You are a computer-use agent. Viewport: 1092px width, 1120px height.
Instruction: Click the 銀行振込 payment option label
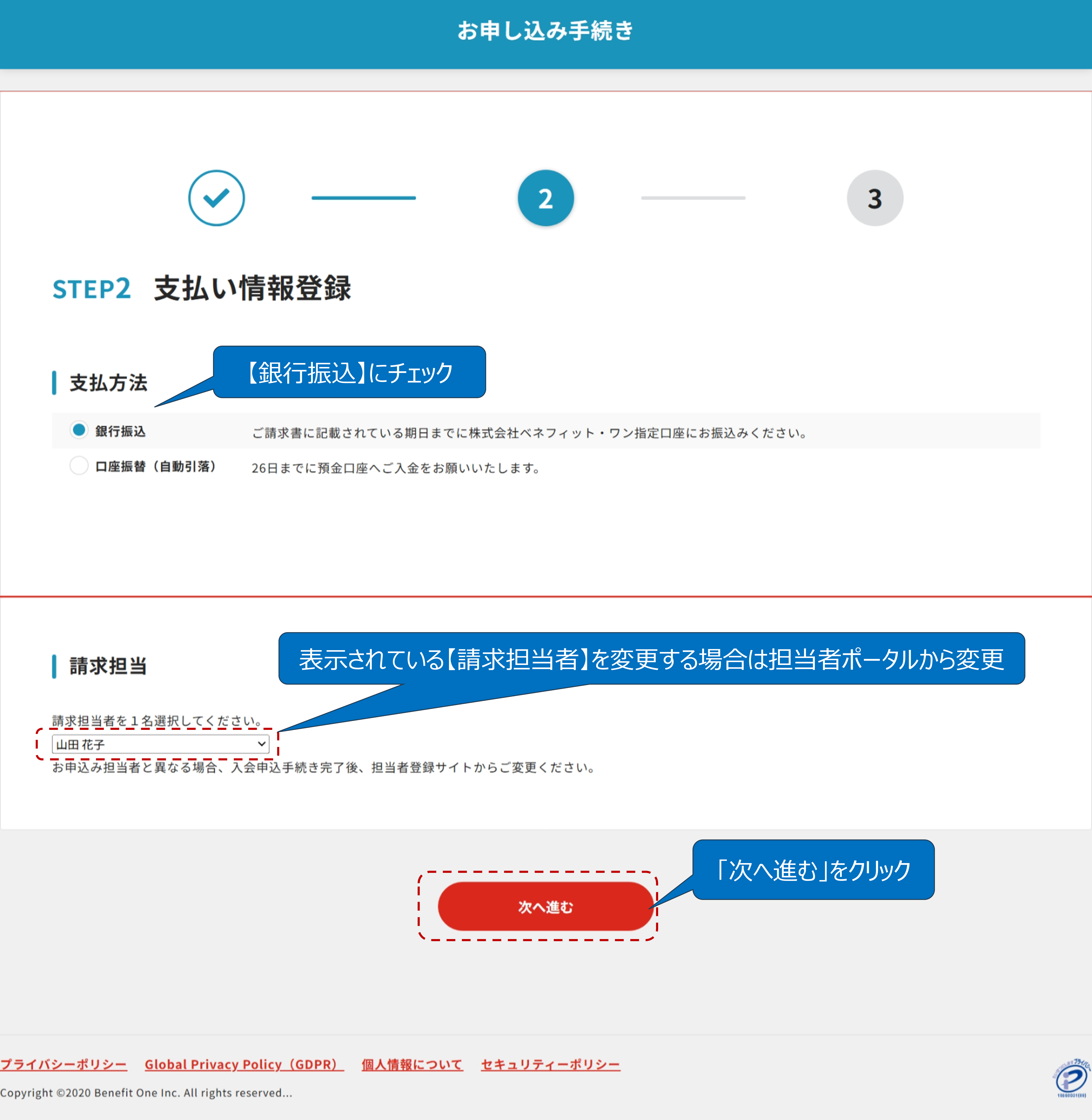coord(120,431)
